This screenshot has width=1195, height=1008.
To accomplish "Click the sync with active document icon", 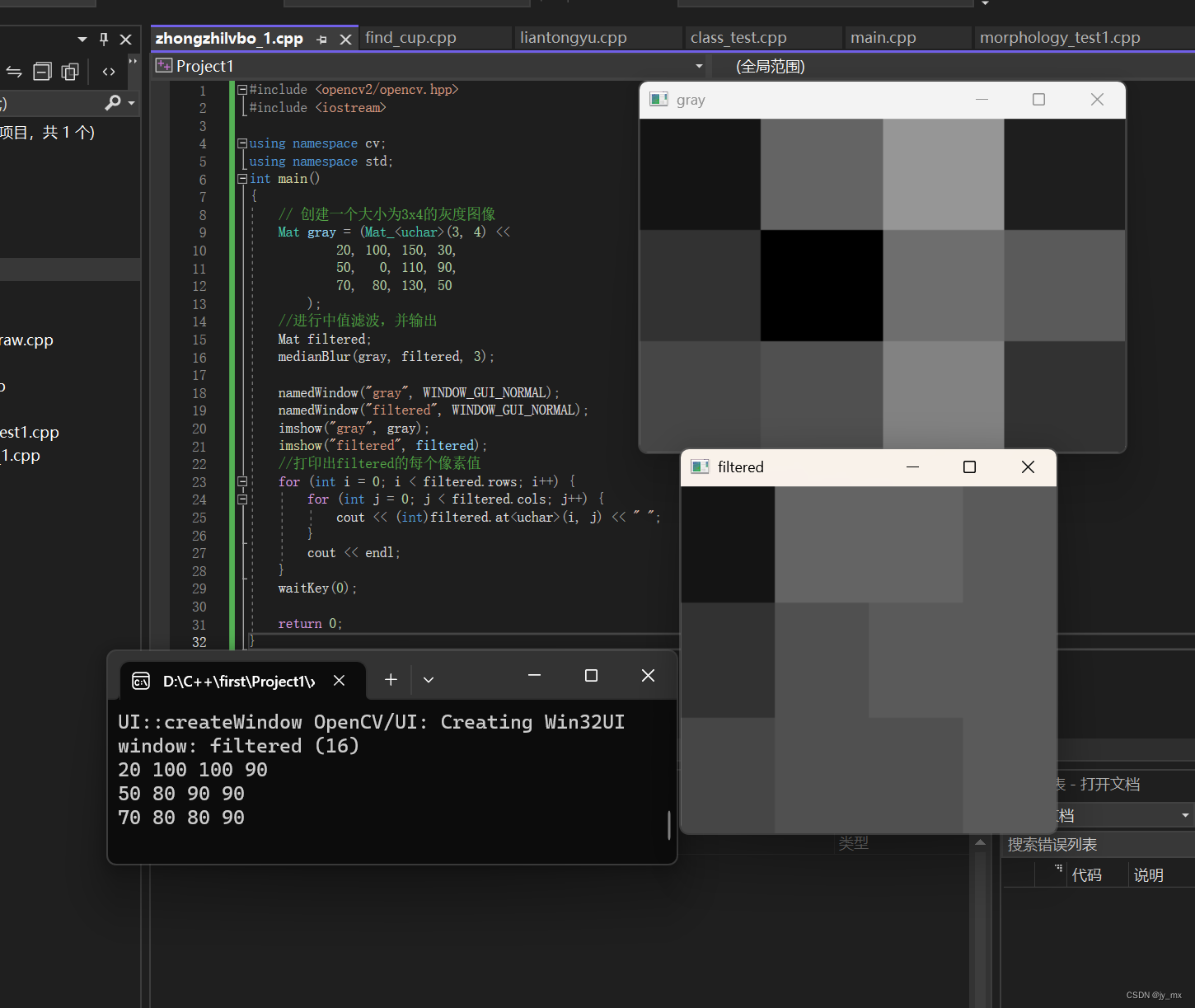I will [14, 72].
